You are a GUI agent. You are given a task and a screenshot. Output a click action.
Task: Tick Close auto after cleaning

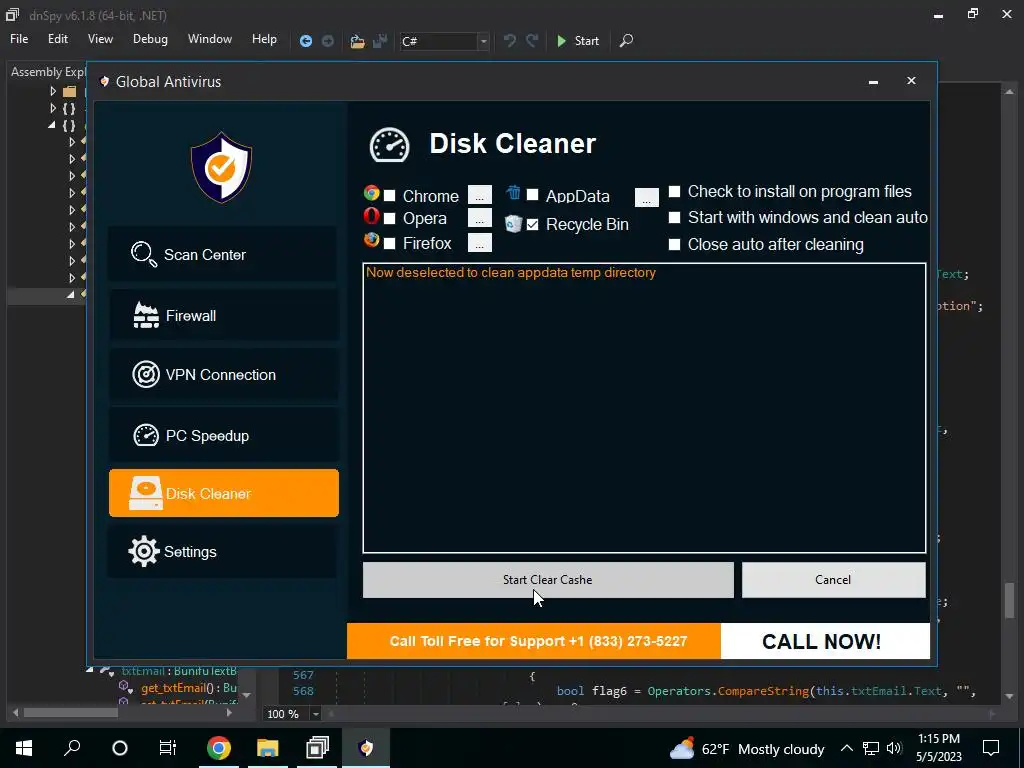(x=675, y=244)
